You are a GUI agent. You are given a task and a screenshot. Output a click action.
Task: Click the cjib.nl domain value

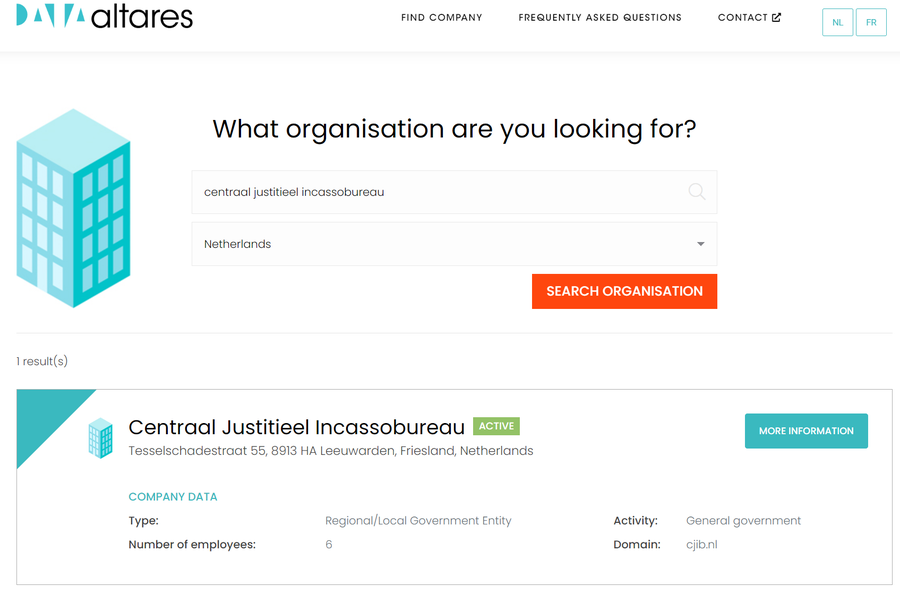tap(701, 544)
